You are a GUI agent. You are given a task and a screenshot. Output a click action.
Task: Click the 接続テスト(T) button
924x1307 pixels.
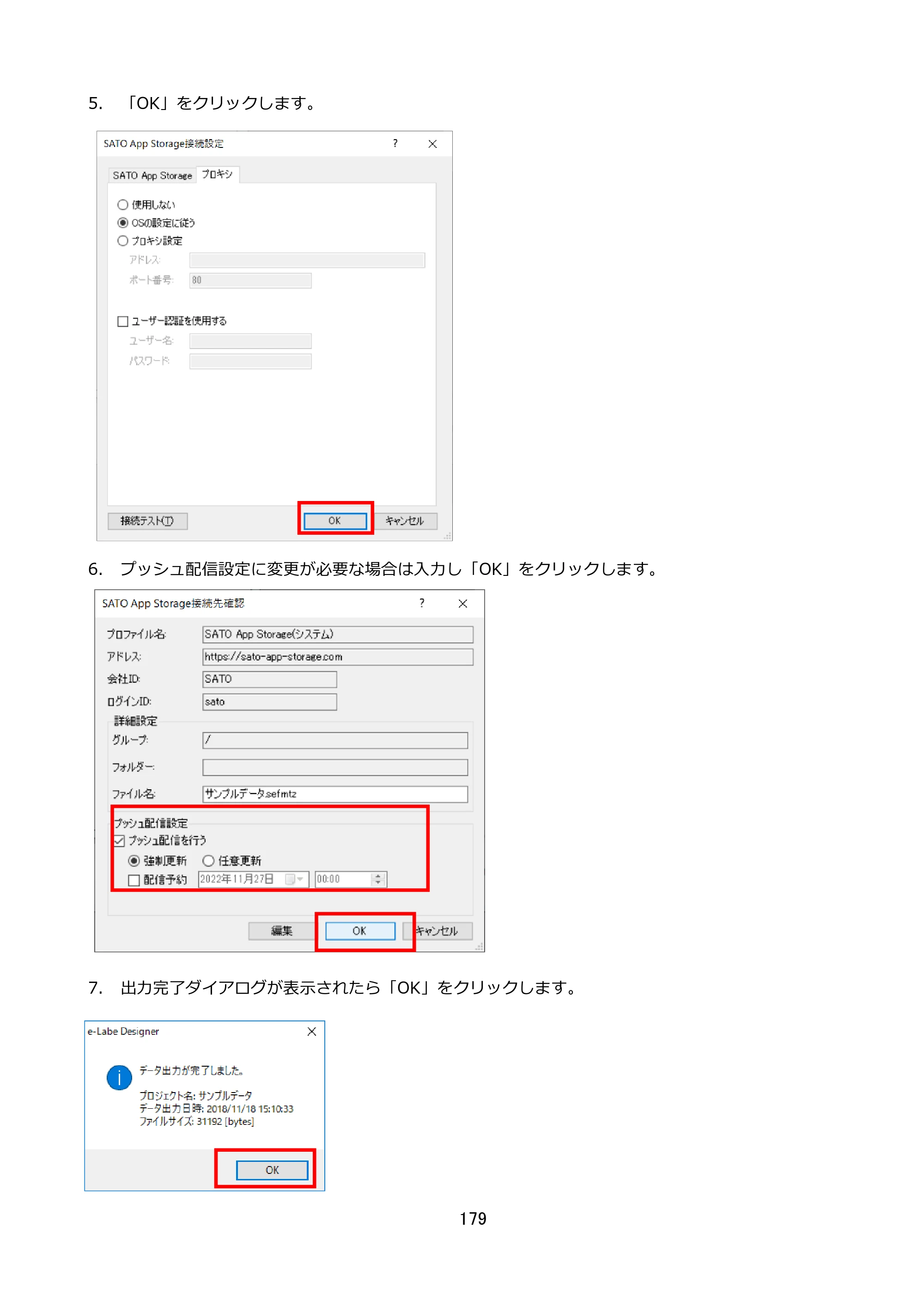[147, 521]
